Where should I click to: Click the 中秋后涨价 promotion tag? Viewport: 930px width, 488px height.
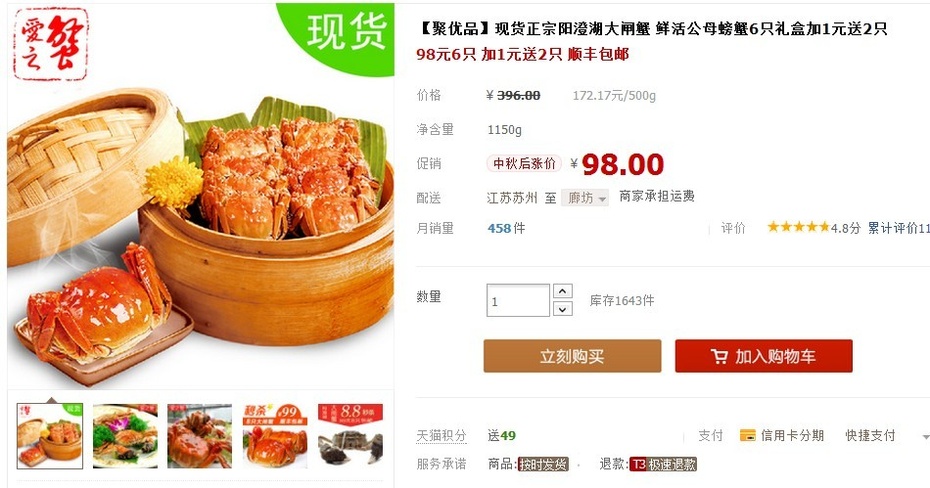pyautogui.click(x=524, y=164)
